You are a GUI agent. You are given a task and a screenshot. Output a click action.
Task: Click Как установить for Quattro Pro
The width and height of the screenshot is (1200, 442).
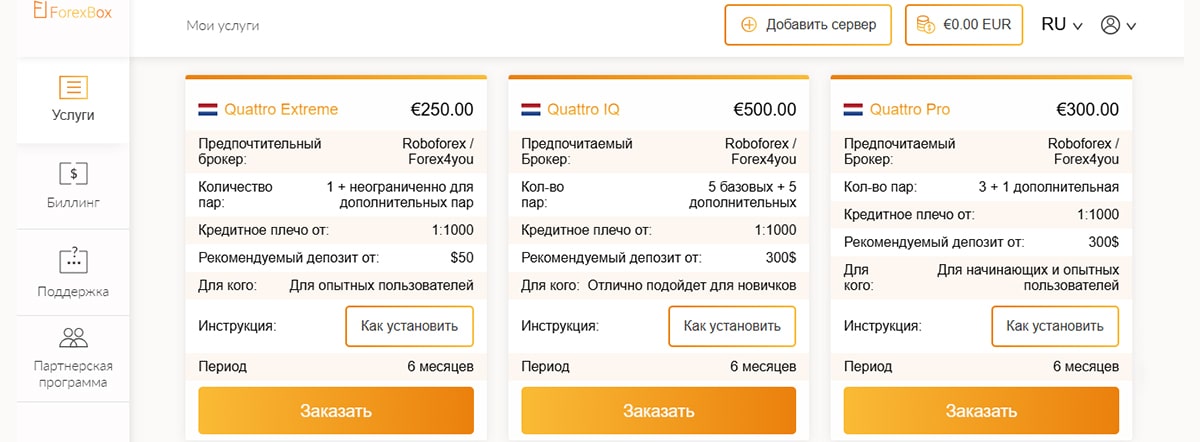(1055, 326)
